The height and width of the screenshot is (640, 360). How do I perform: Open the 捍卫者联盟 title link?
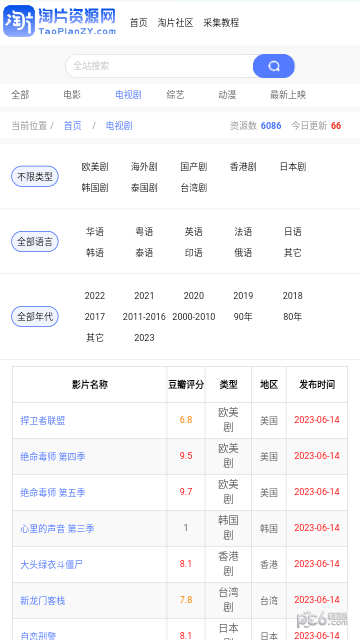point(43,420)
